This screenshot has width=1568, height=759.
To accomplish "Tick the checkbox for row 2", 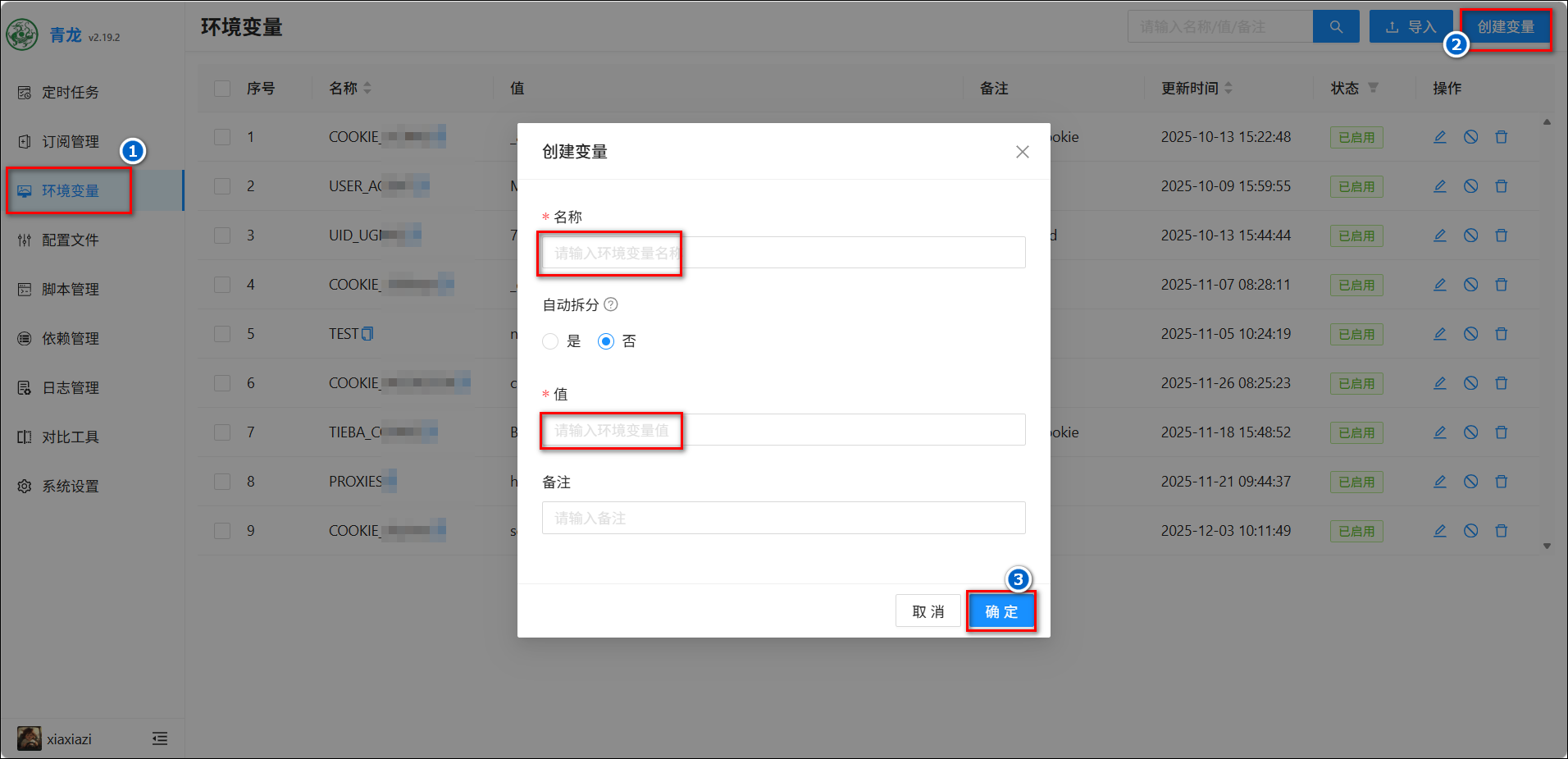I will click(x=222, y=186).
